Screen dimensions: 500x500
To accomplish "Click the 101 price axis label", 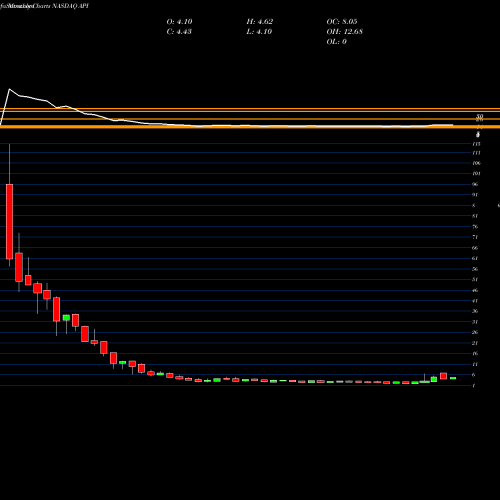I will click(476, 173).
